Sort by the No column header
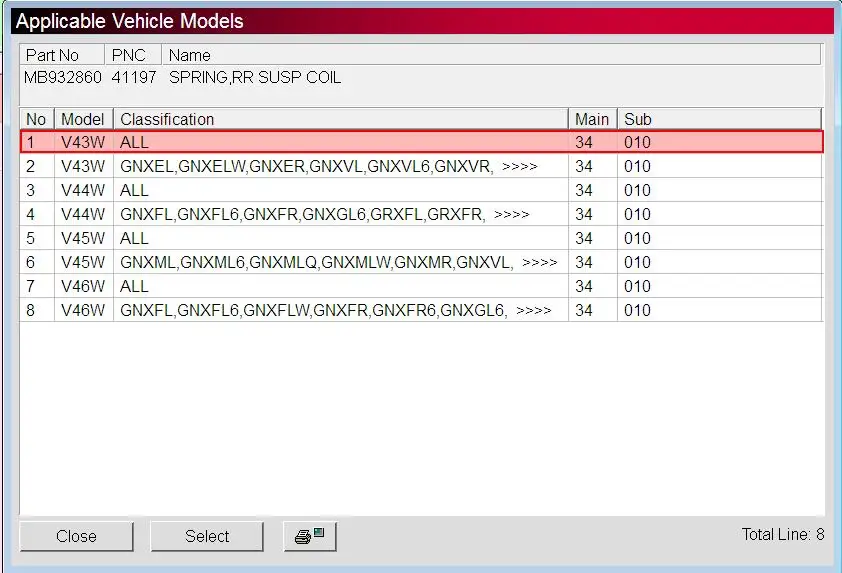The width and height of the screenshot is (842, 573). click(37, 119)
